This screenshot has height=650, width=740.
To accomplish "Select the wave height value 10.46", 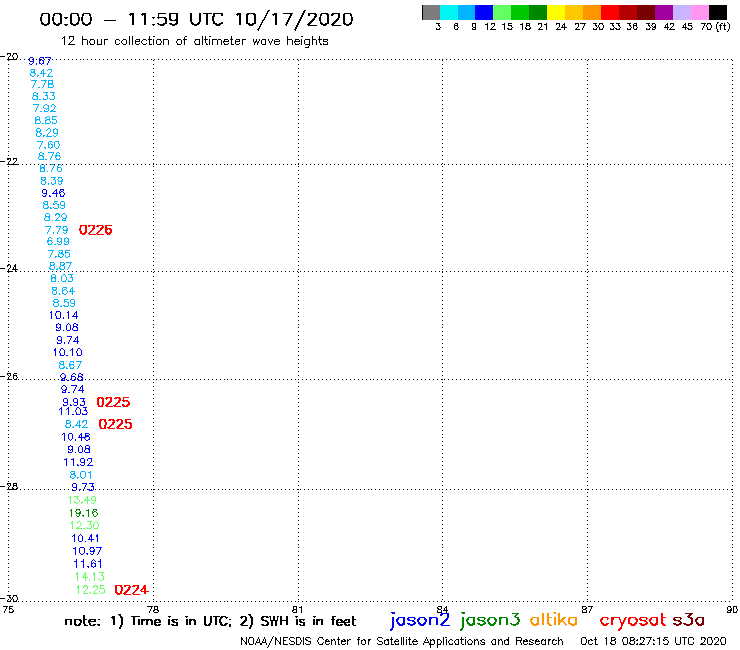I will tap(76, 437).
